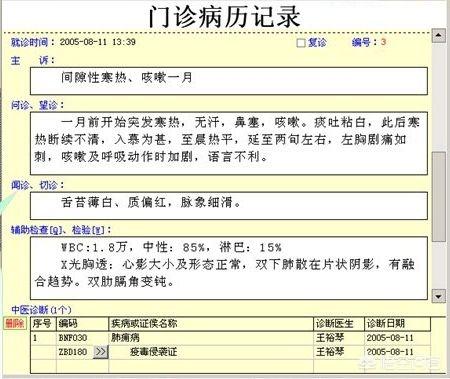Check the 复诊 checkbox
Screen dimensions: 450x379
pyautogui.click(x=301, y=43)
